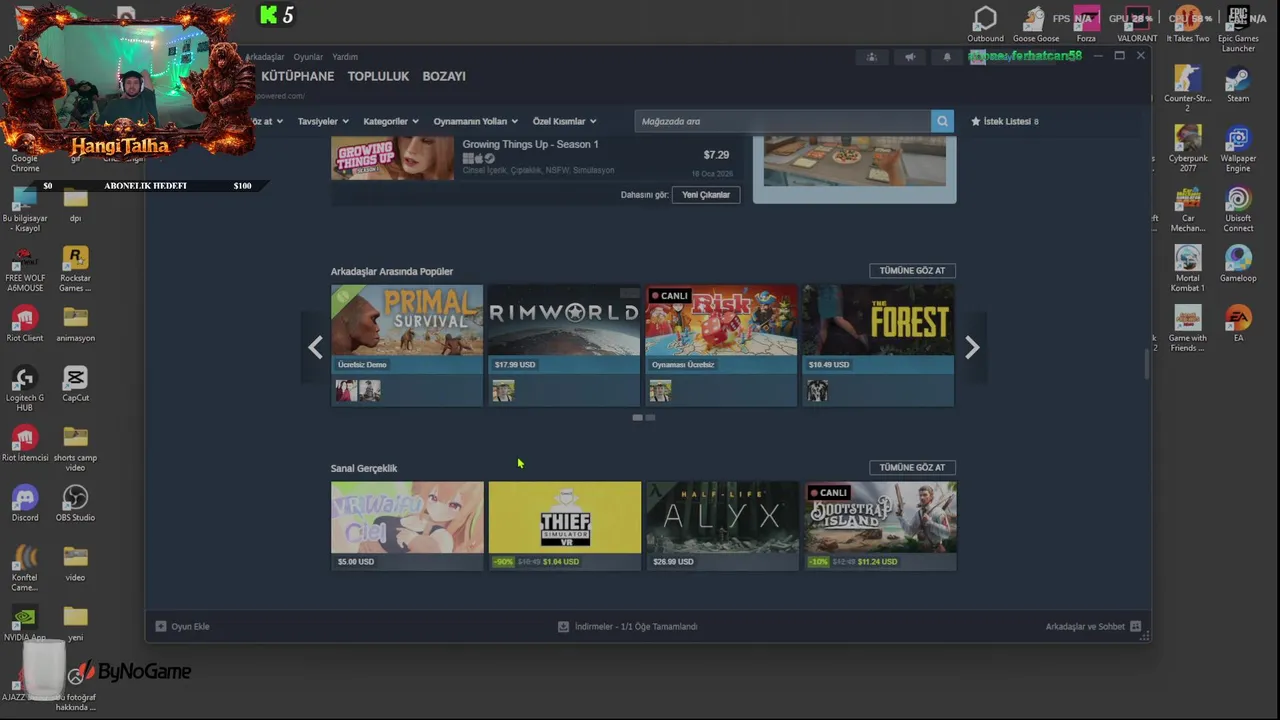The width and height of the screenshot is (1280, 720).
Task: Select the first carousel page dot
Action: coord(637,417)
